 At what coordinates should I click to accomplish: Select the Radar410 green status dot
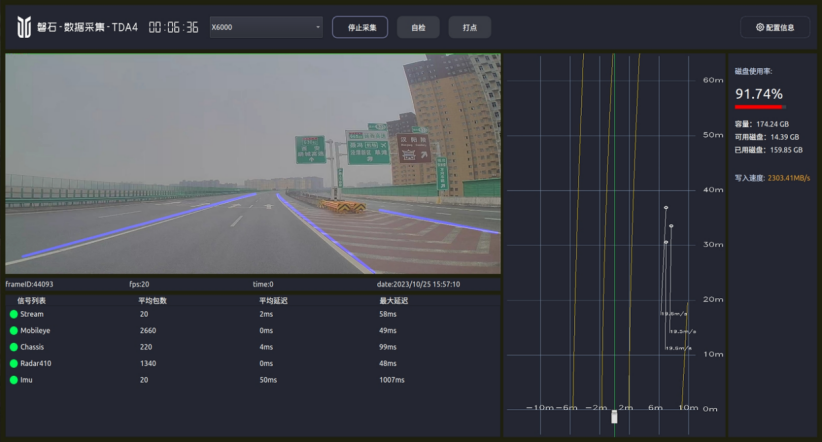14,363
